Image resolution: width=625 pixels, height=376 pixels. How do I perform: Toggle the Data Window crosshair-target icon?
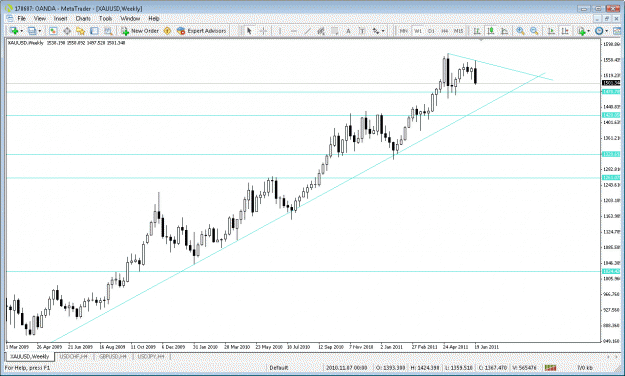67,31
